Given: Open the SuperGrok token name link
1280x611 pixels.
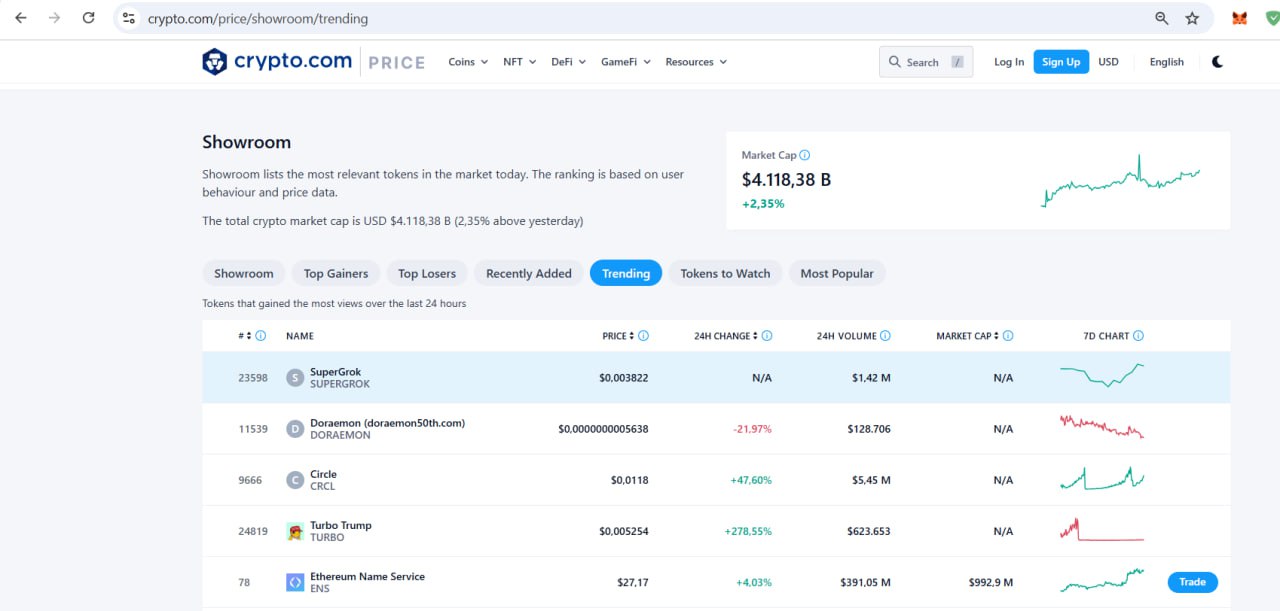Looking at the screenshot, I should (336, 372).
